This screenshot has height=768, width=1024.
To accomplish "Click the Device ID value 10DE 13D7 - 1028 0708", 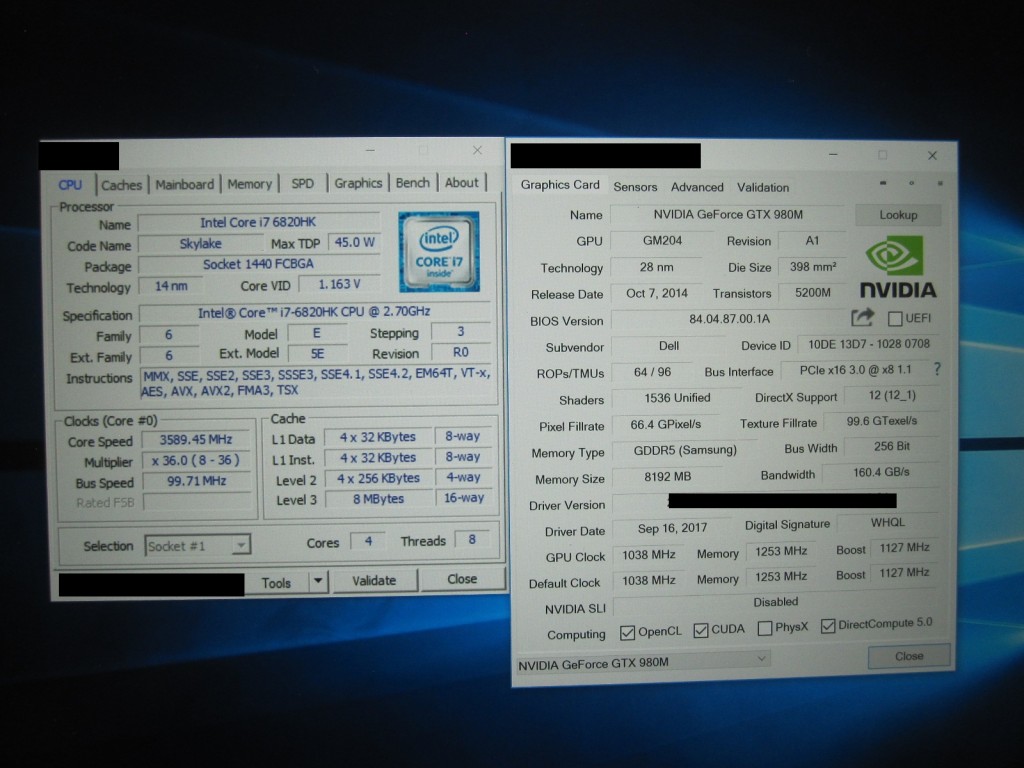I will tap(869, 344).
